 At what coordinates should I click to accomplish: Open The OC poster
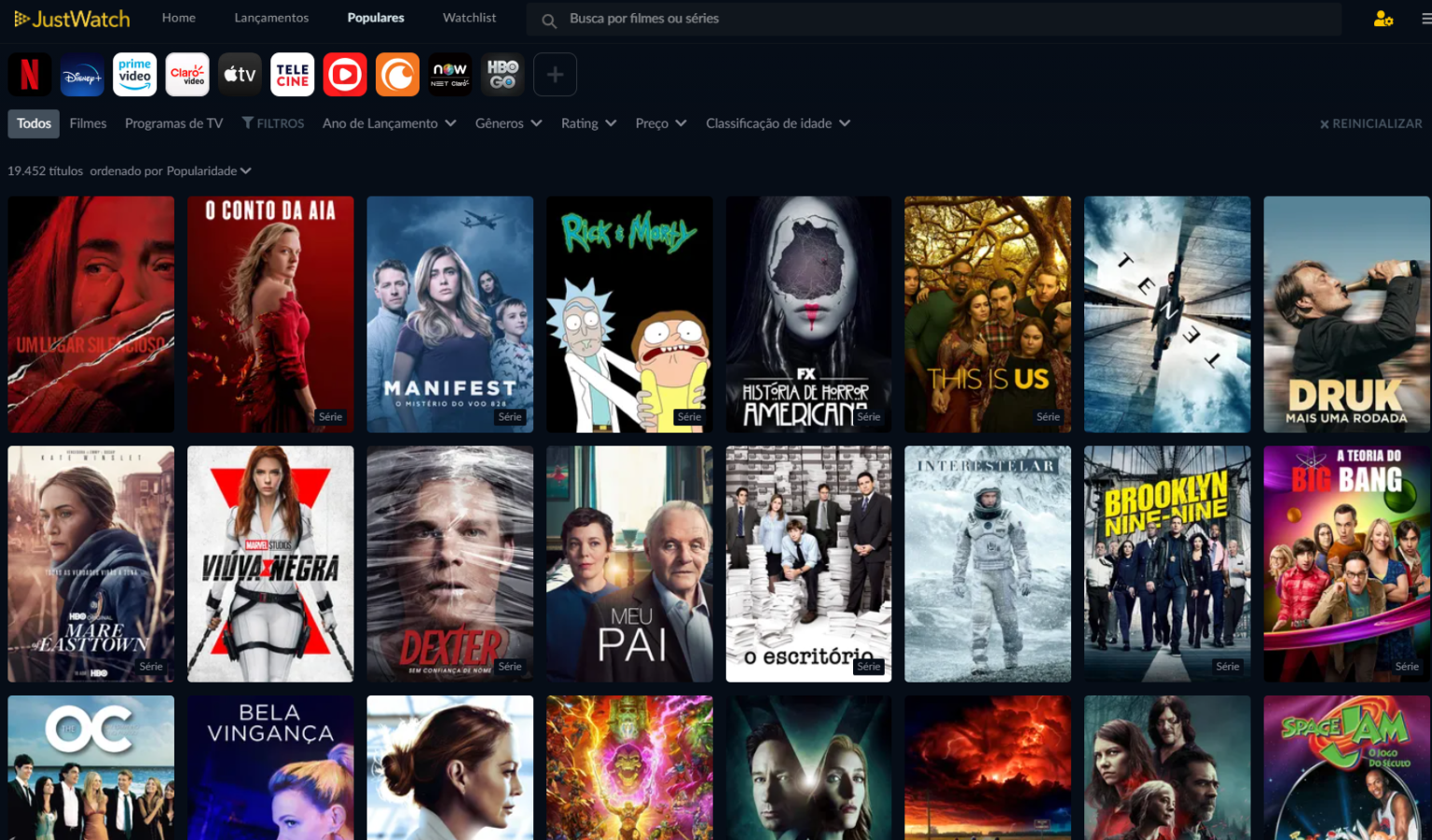tap(91, 767)
